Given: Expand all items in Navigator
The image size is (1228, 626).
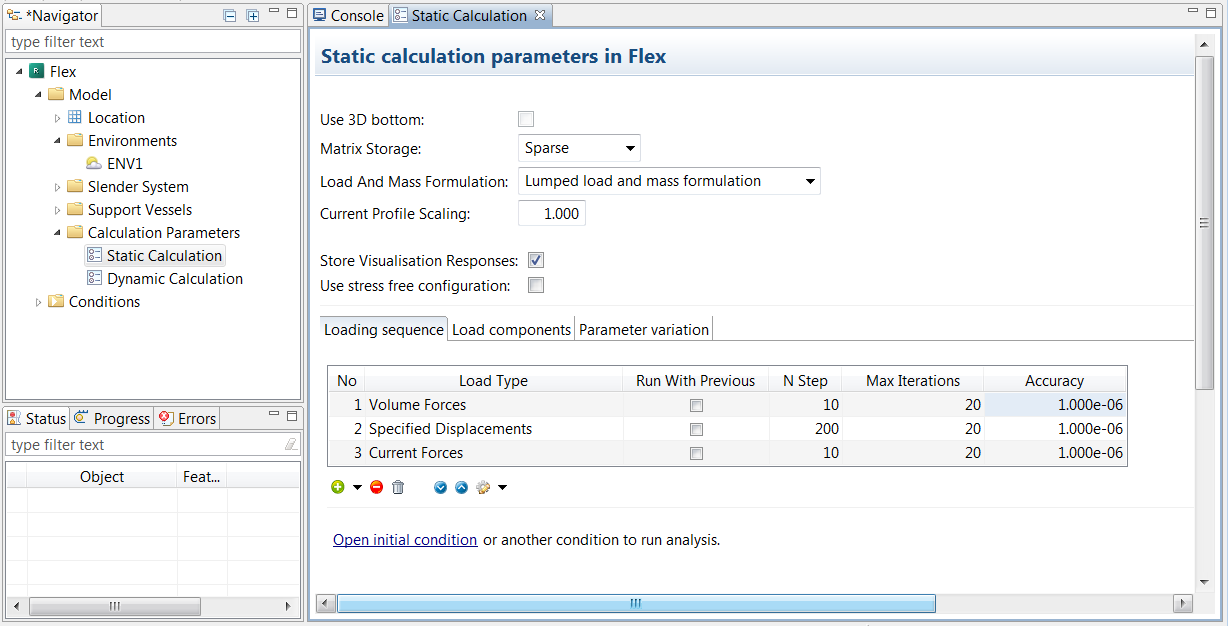Looking at the screenshot, I should click(252, 15).
